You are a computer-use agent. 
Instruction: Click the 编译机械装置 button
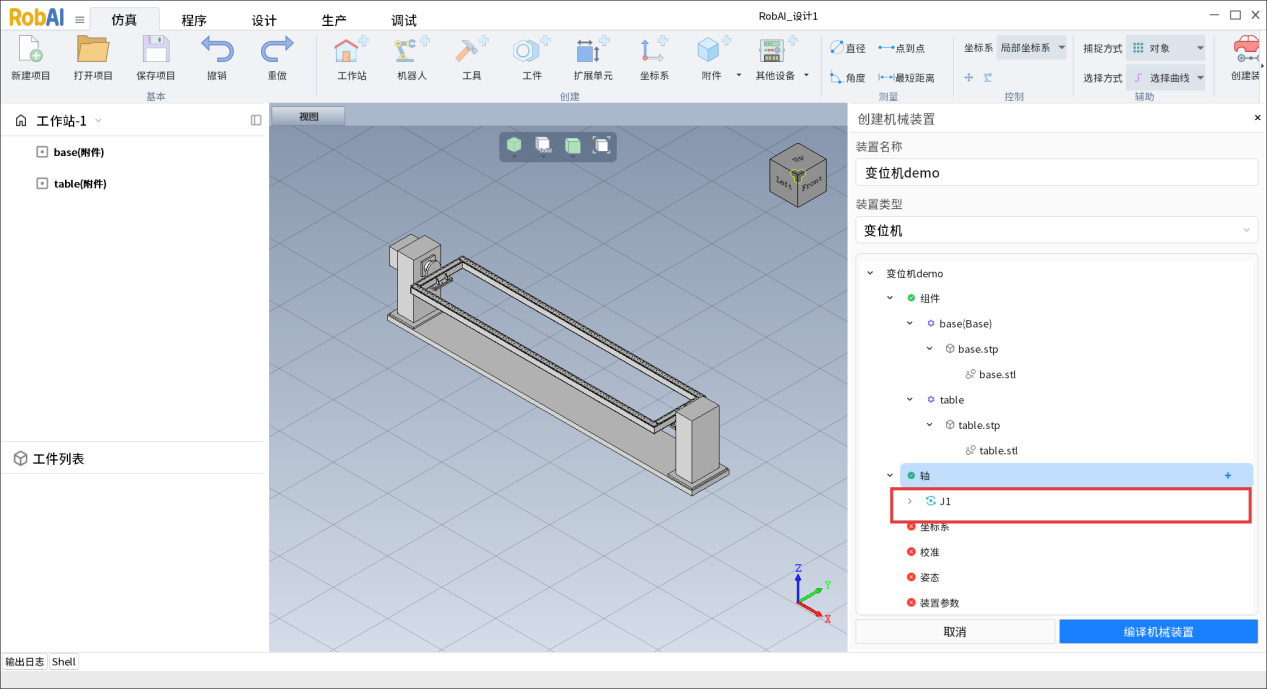pyautogui.click(x=1158, y=632)
